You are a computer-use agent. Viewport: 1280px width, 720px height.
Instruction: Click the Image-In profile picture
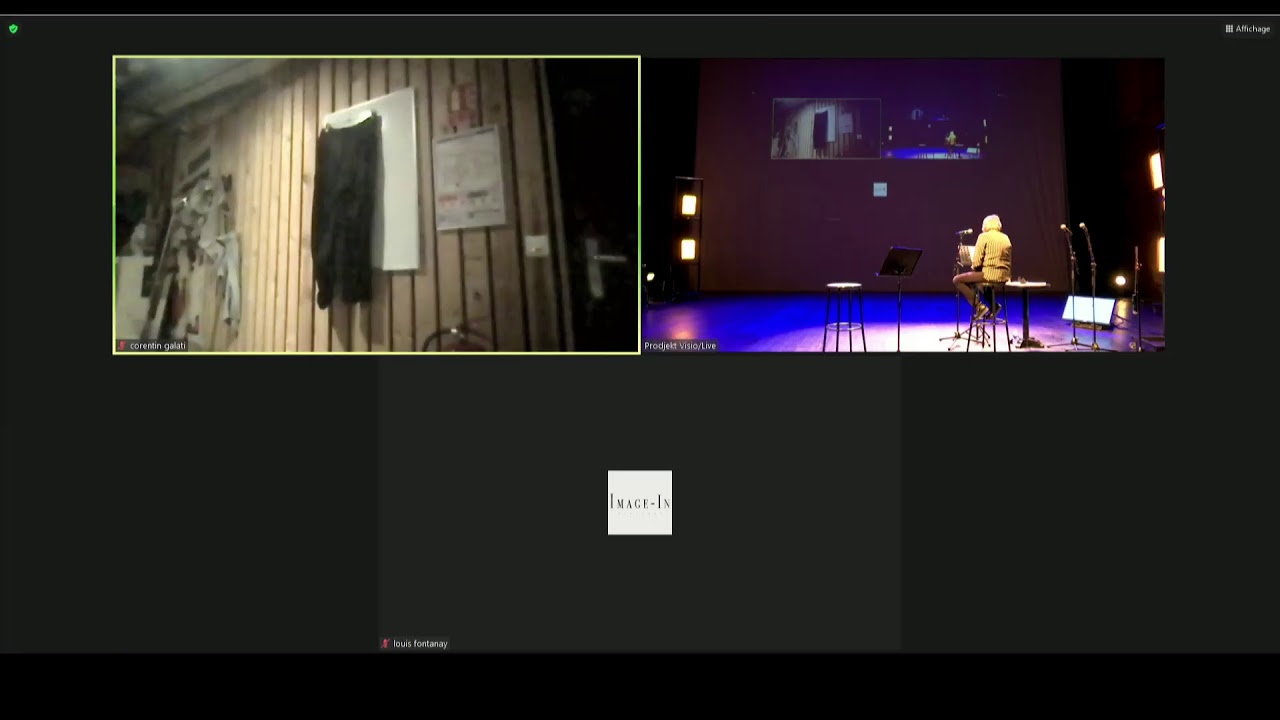point(640,502)
